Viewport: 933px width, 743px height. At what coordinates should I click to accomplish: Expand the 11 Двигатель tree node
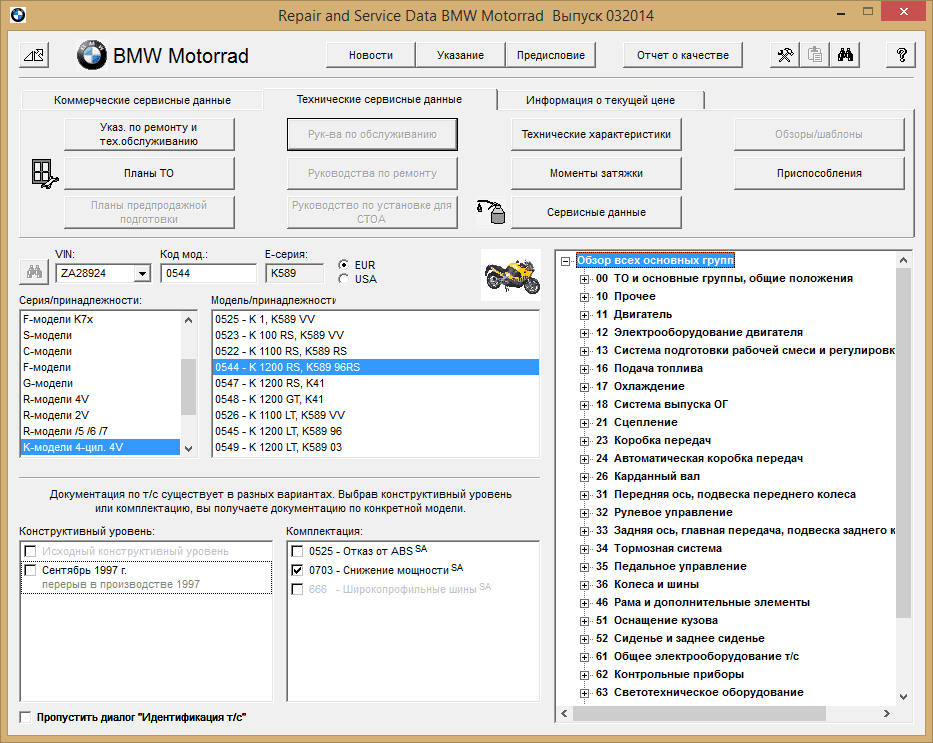tap(585, 315)
